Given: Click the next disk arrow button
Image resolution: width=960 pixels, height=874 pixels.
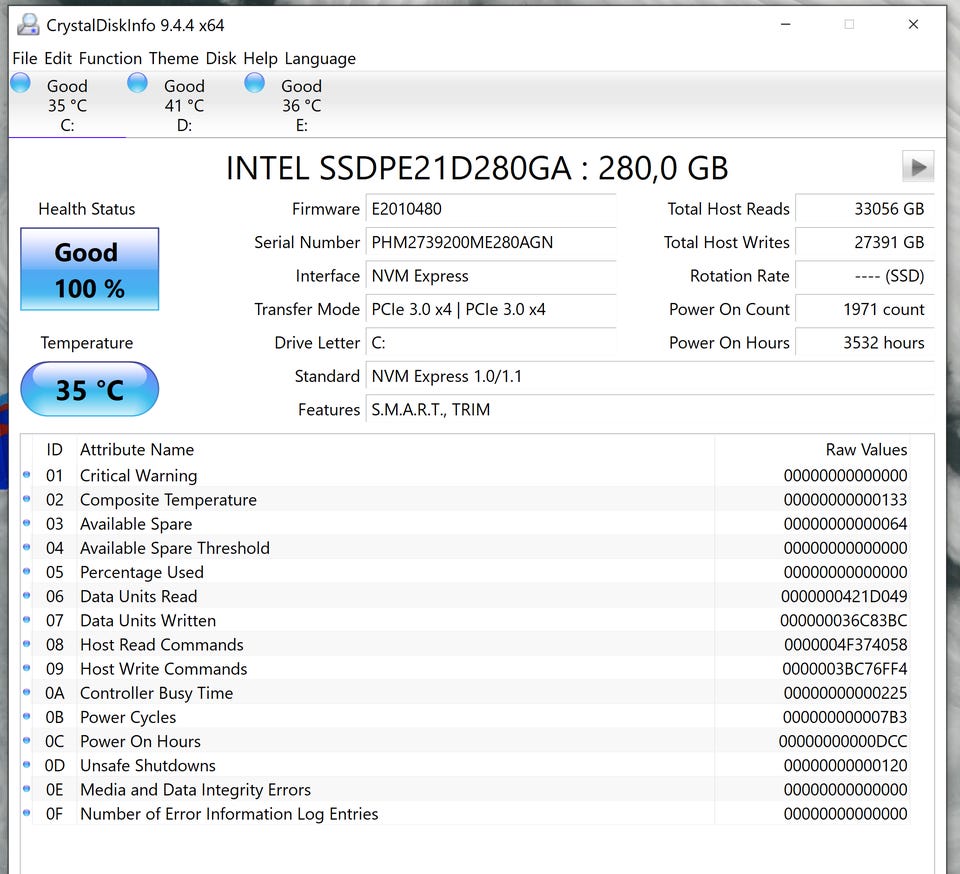Looking at the screenshot, I should (917, 167).
